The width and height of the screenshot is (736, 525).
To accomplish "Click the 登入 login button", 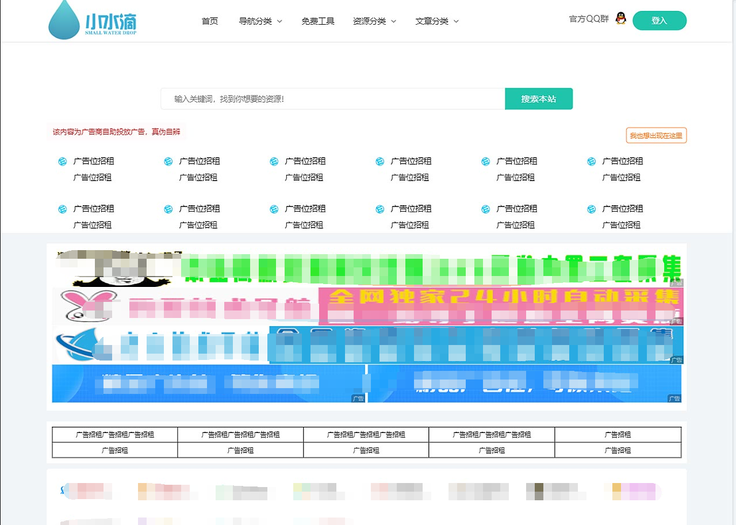I will [659, 20].
